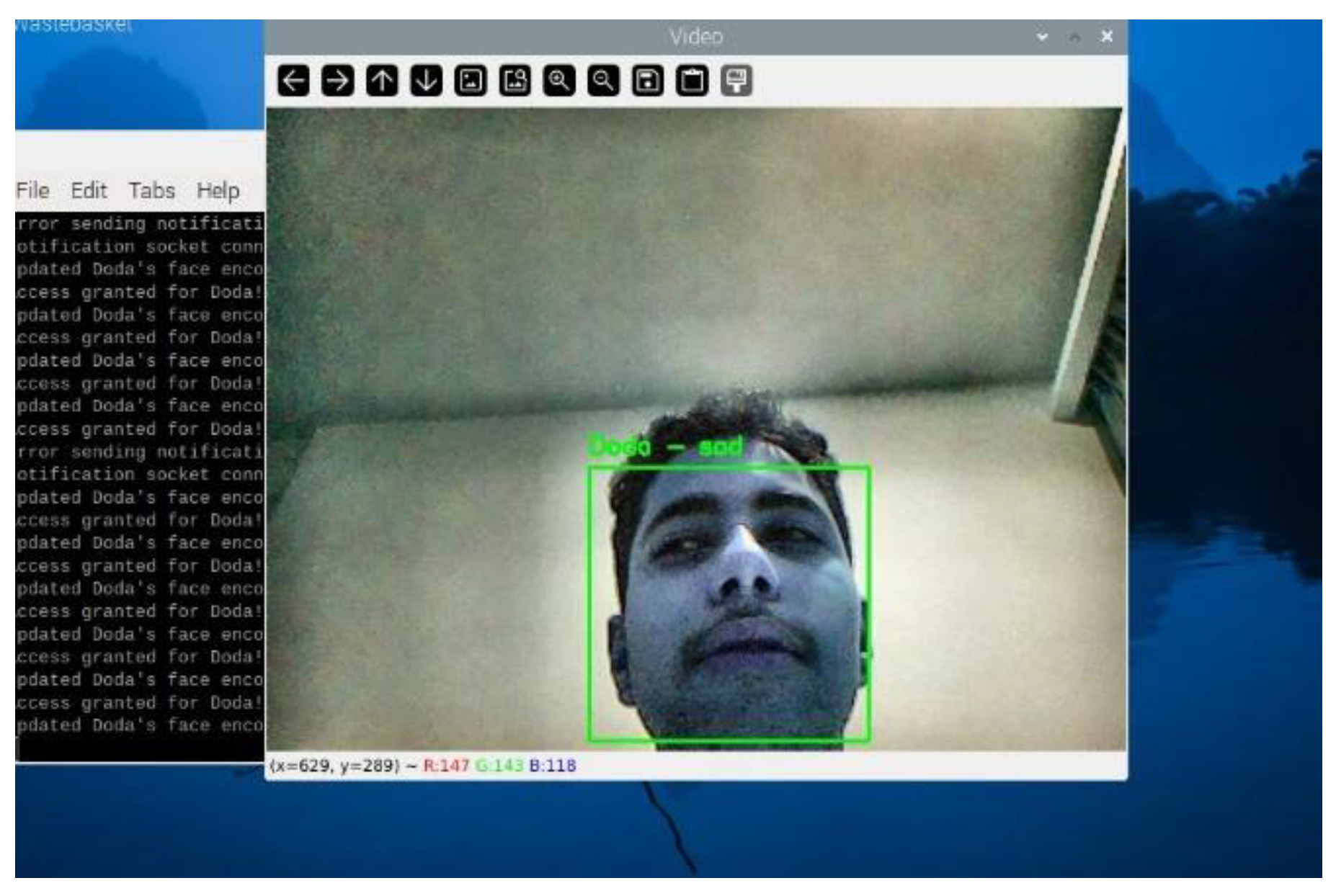1336x896 pixels.
Task: Click the pan left arrow icon
Action: pos(293,81)
